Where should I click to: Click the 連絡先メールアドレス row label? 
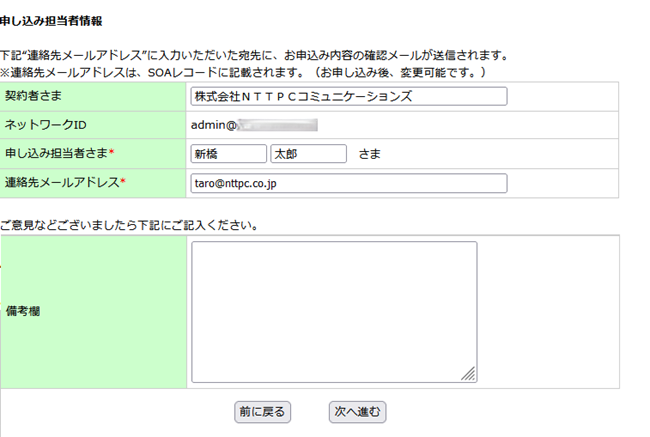[x=62, y=183]
